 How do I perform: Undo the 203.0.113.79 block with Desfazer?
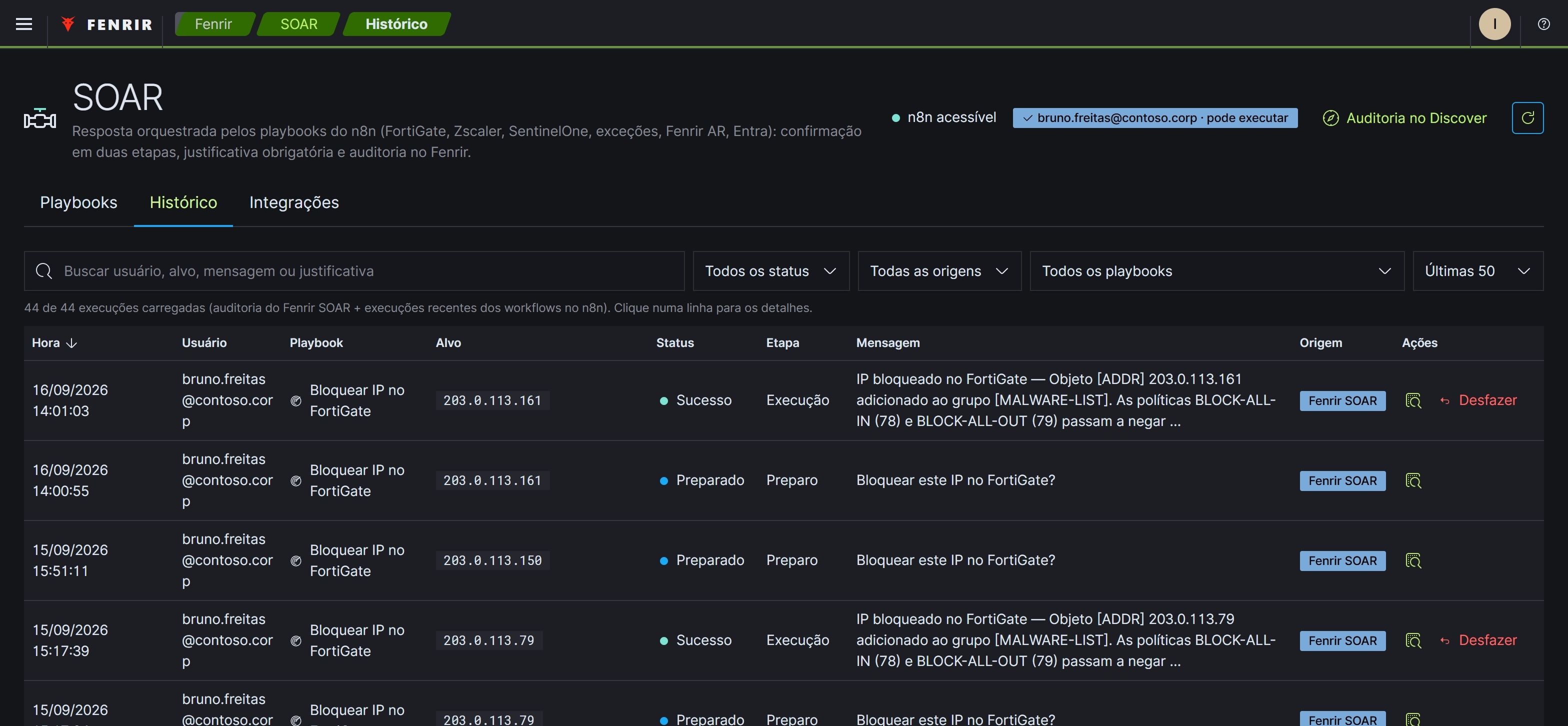pyautogui.click(x=1478, y=640)
